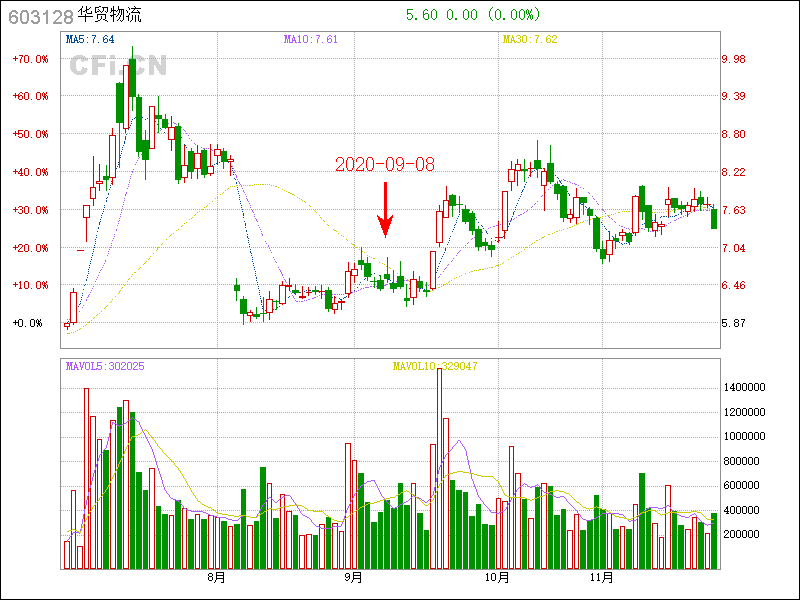
Task: Click the +60.0% axis label
Action: click(31, 96)
